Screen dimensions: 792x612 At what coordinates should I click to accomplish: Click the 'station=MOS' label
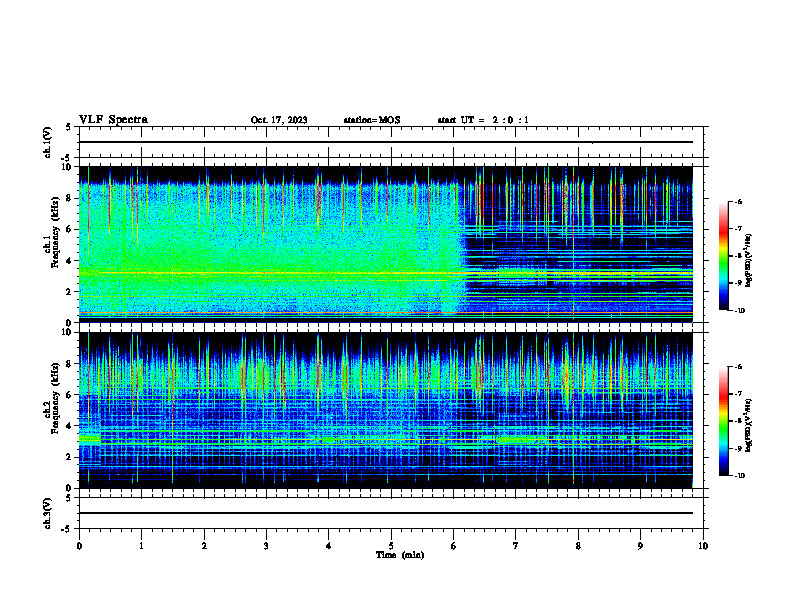click(372, 120)
